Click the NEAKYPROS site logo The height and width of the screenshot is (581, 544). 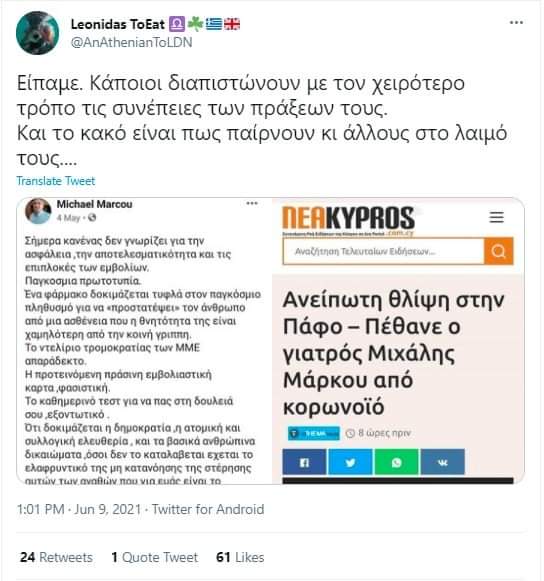point(348,220)
